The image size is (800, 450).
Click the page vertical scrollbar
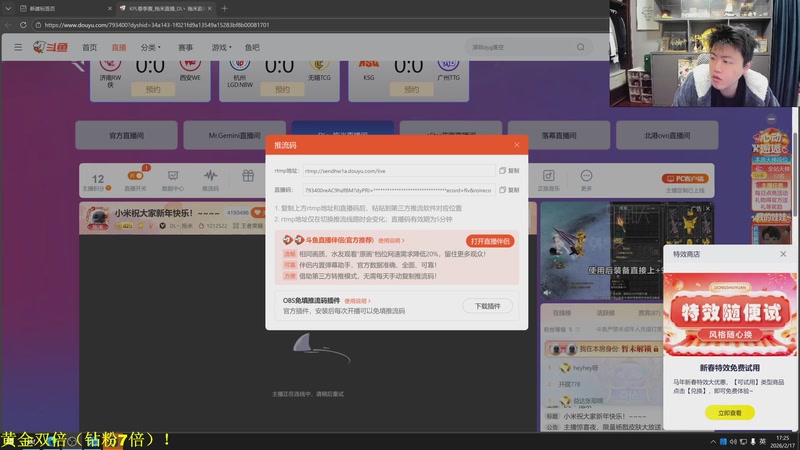click(796, 173)
